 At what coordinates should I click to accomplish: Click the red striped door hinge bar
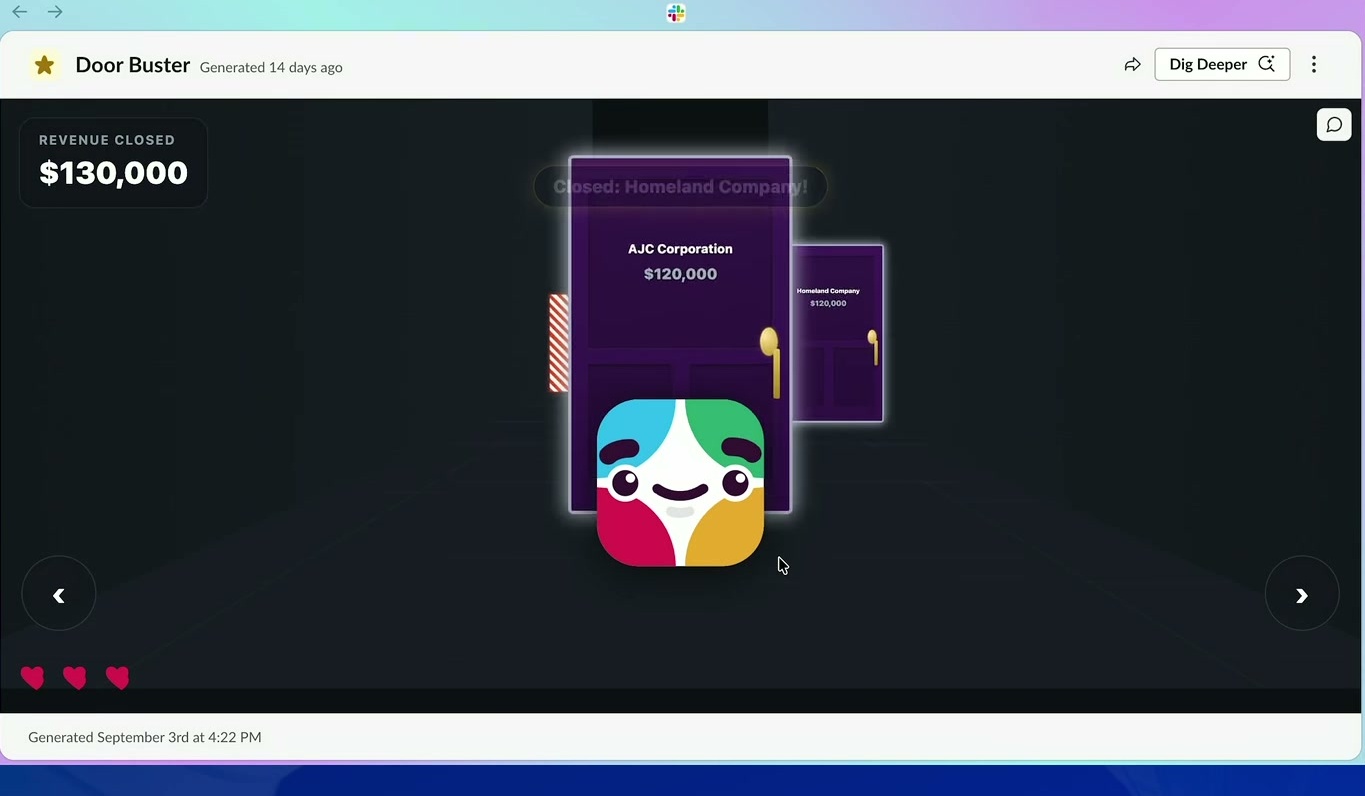point(559,343)
